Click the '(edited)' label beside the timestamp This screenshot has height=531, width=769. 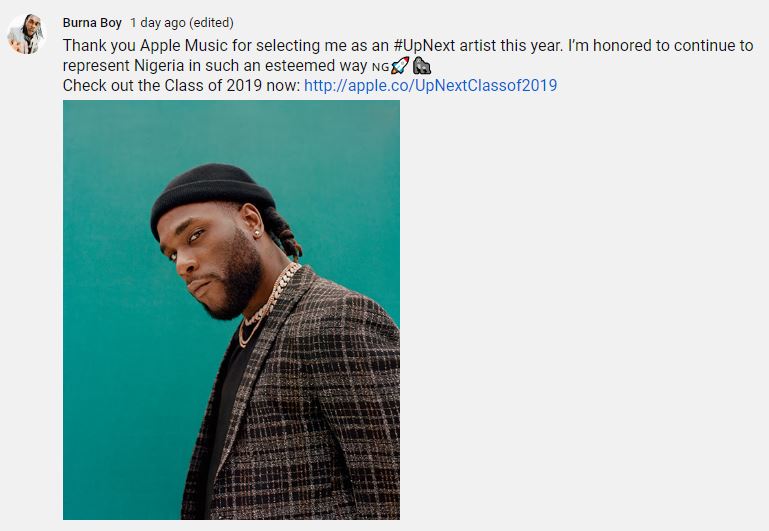[211, 23]
